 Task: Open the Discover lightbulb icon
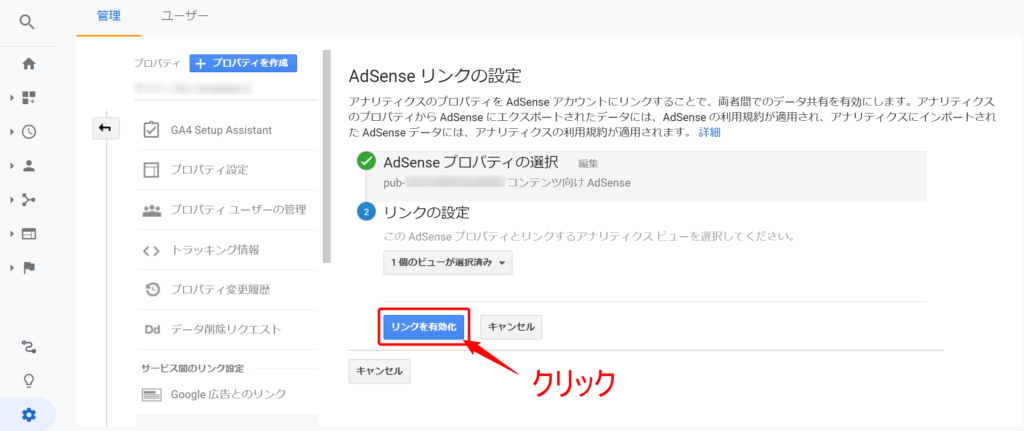29,380
